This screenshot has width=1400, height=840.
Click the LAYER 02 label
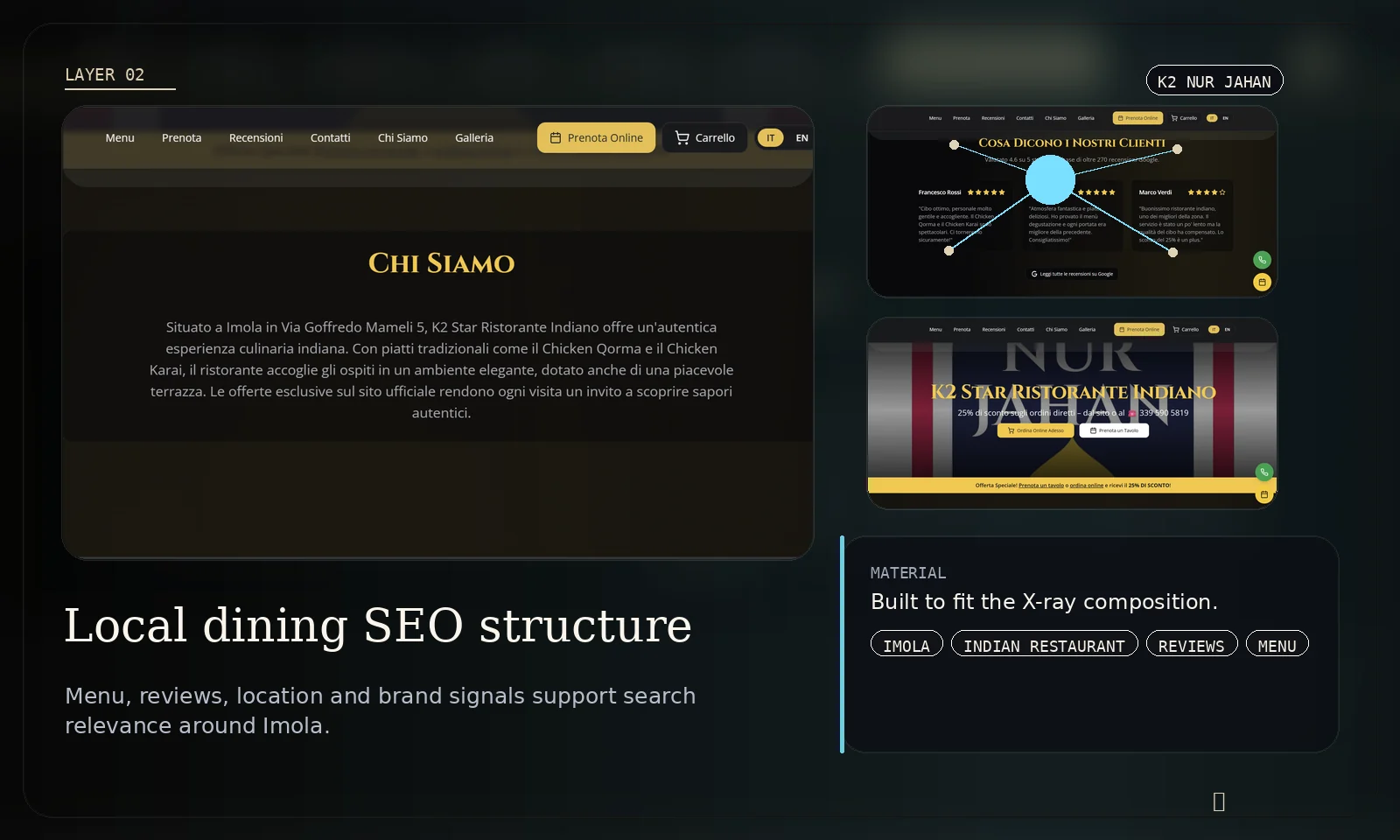click(105, 75)
